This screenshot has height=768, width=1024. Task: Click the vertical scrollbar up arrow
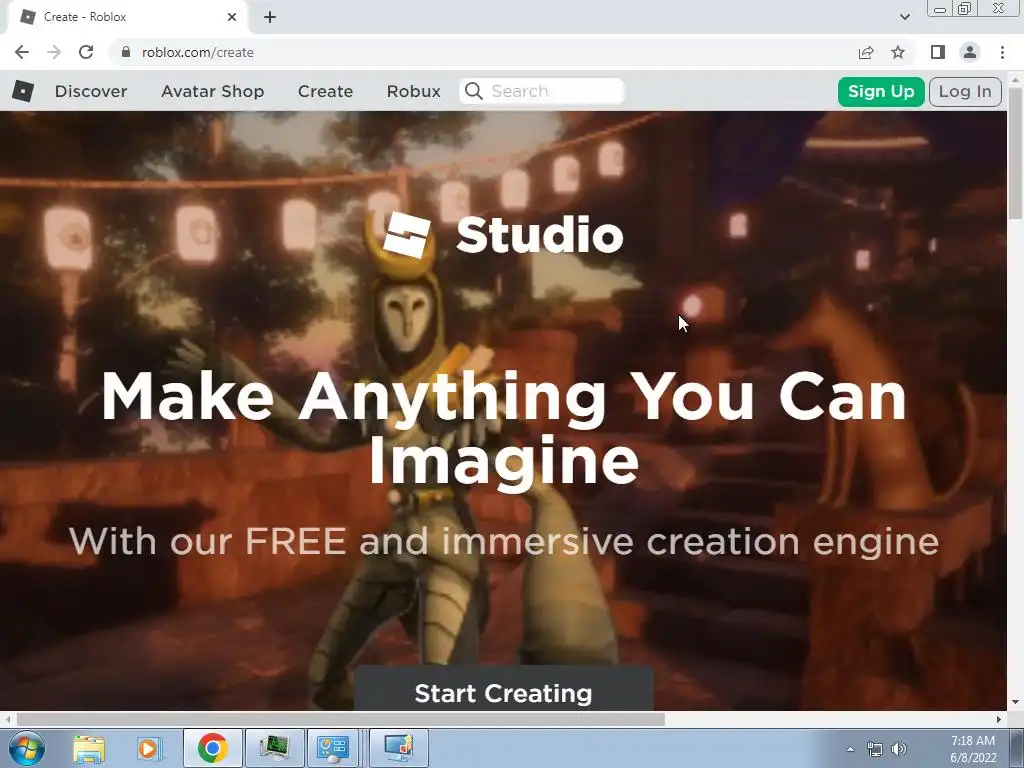pyautogui.click(x=1015, y=78)
